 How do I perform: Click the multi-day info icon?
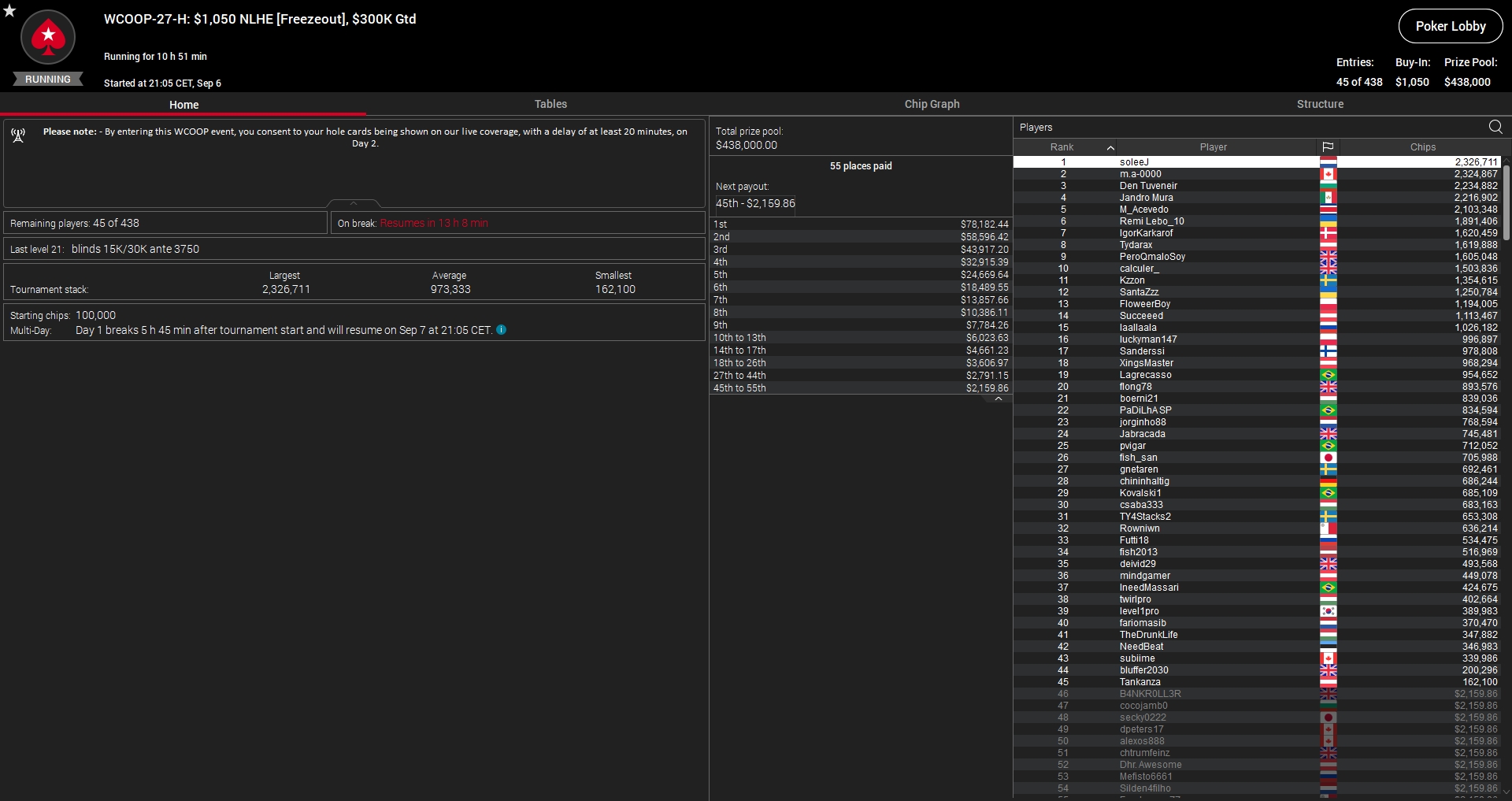[502, 330]
